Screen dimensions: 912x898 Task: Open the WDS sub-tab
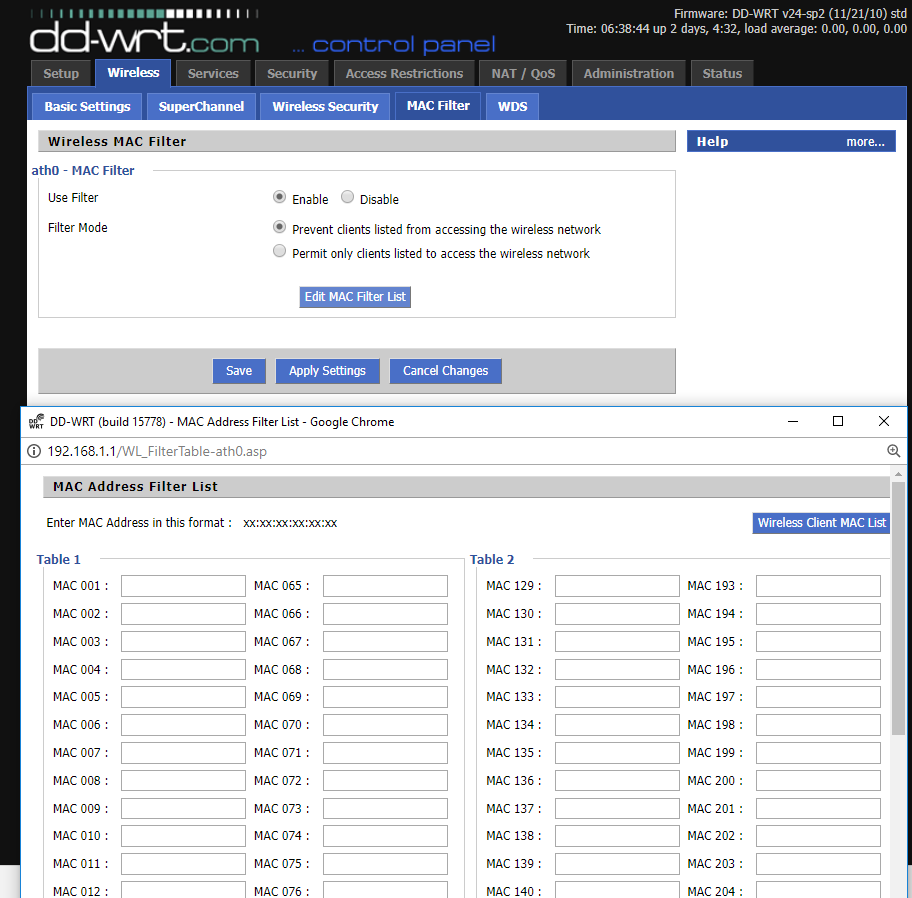(x=512, y=106)
